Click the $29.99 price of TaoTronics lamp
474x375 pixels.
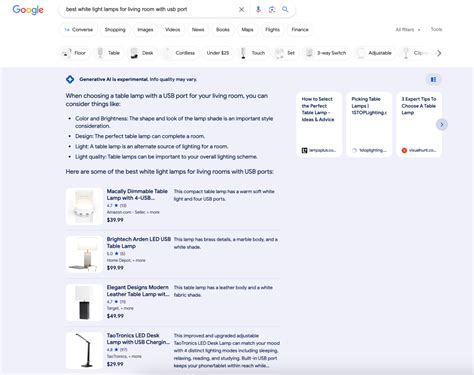115,364
